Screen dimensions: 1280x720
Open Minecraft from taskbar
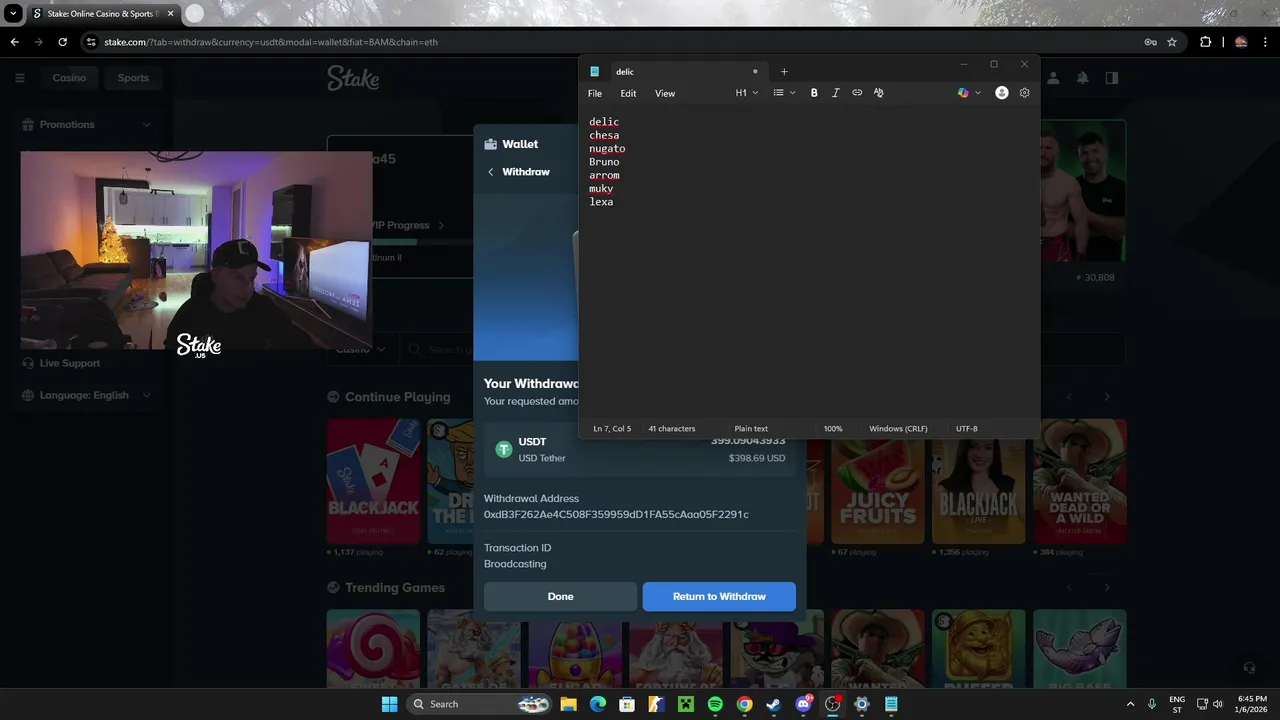coord(685,704)
